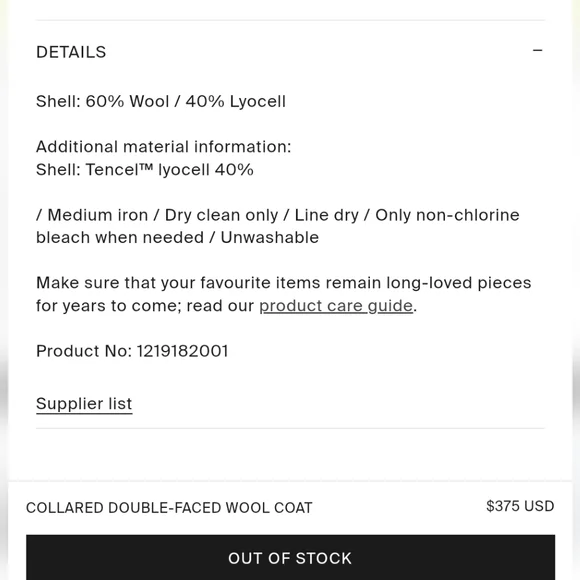Click the 'Unwashable' care instruction
This screenshot has height=580, width=580.
pos(270,237)
